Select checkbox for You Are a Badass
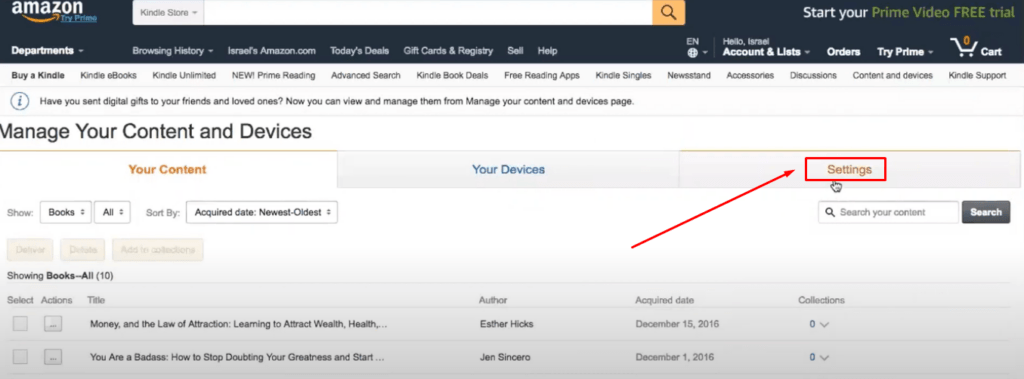1024x379 pixels. click(x=20, y=357)
